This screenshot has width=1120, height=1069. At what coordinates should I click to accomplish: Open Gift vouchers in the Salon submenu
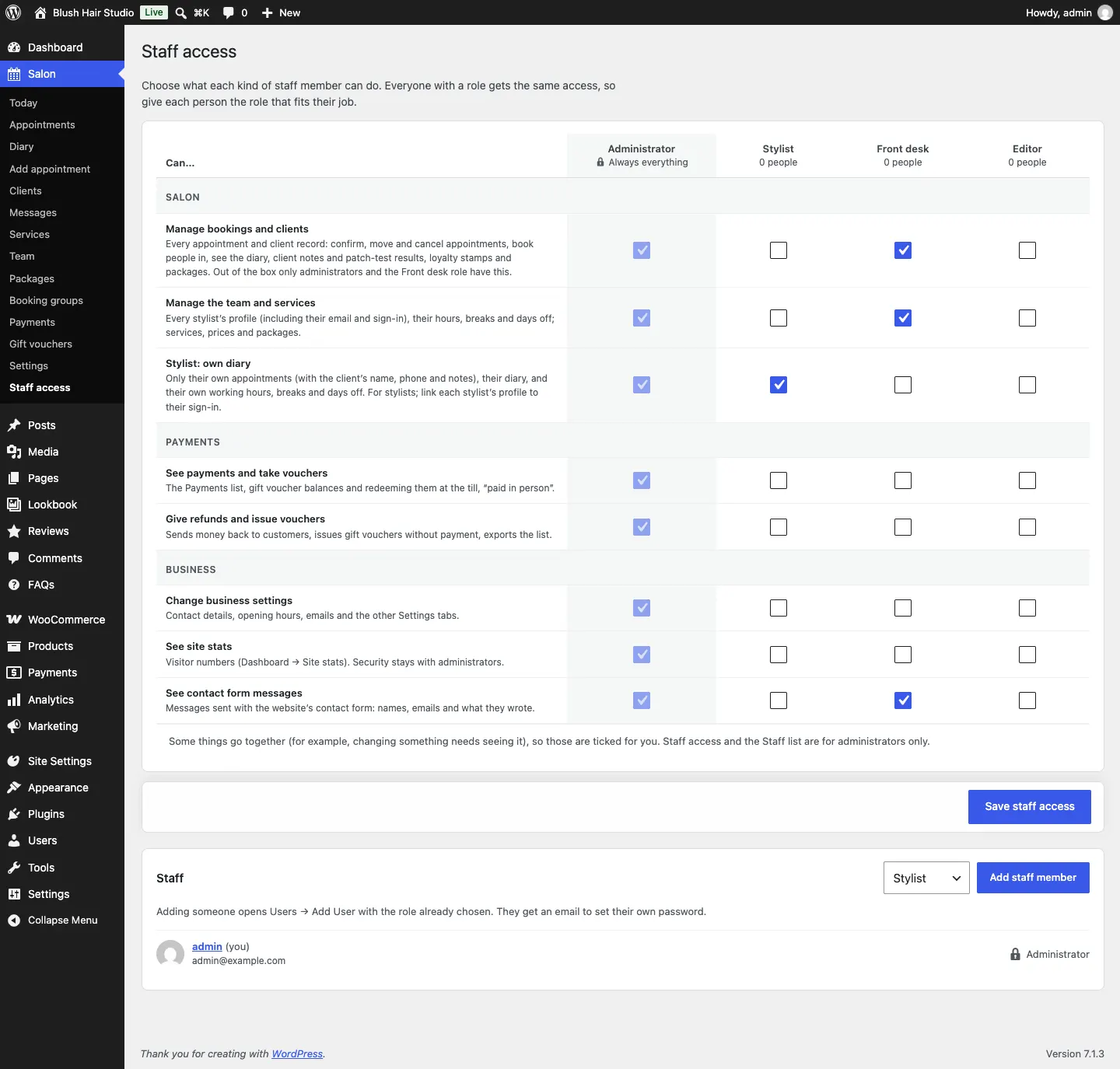pos(40,344)
